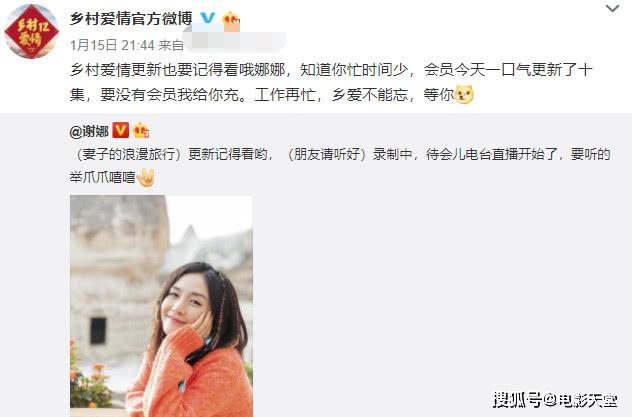The height and width of the screenshot is (417, 632).
Task: Click the post text starting with 乡村爱情更新也要记得看
Action: pos(331,82)
